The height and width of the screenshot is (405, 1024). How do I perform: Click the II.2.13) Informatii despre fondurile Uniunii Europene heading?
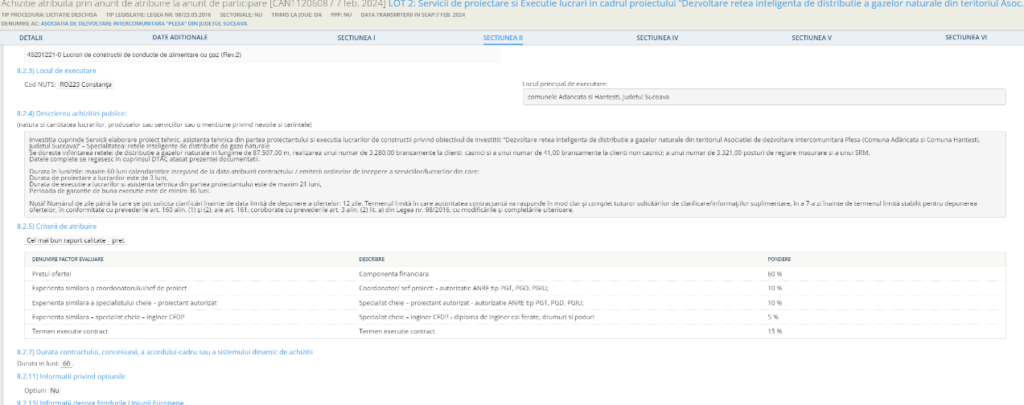(100, 402)
